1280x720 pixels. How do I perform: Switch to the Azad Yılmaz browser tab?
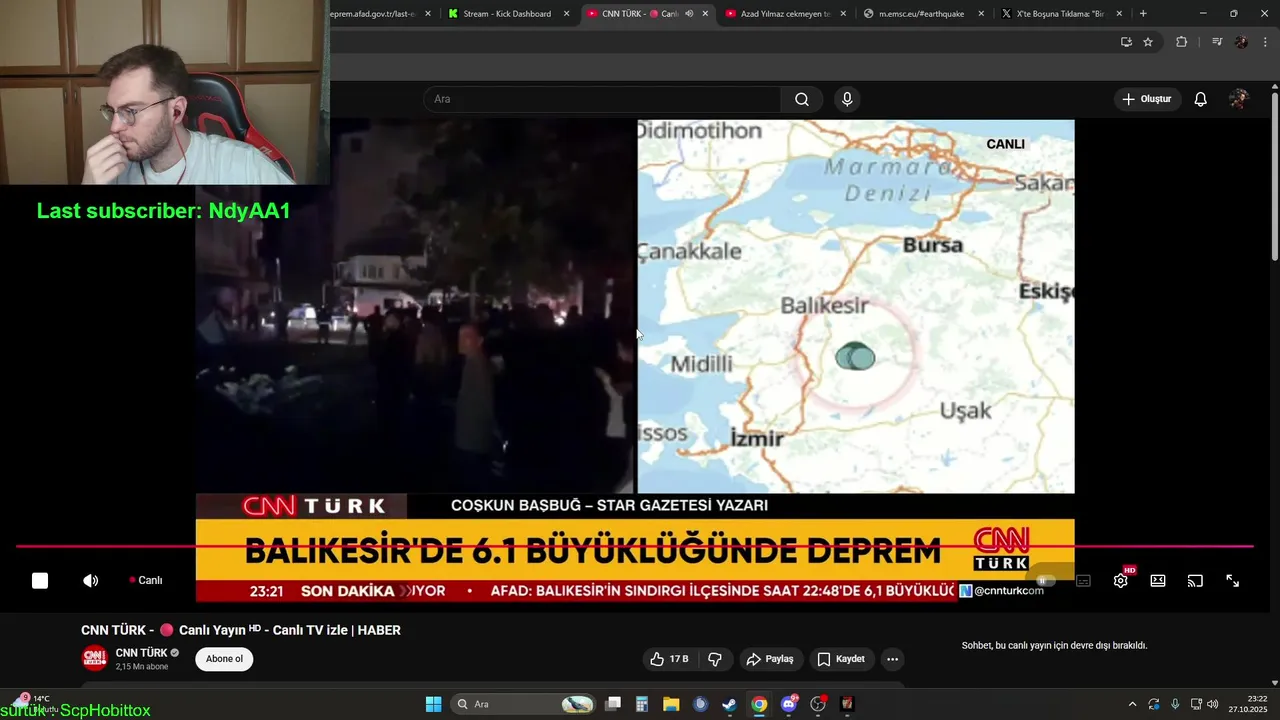pyautogui.click(x=785, y=14)
